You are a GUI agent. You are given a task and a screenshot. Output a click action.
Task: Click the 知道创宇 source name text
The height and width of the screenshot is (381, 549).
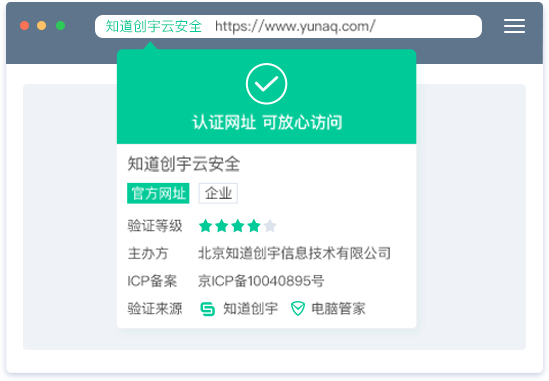(x=251, y=309)
